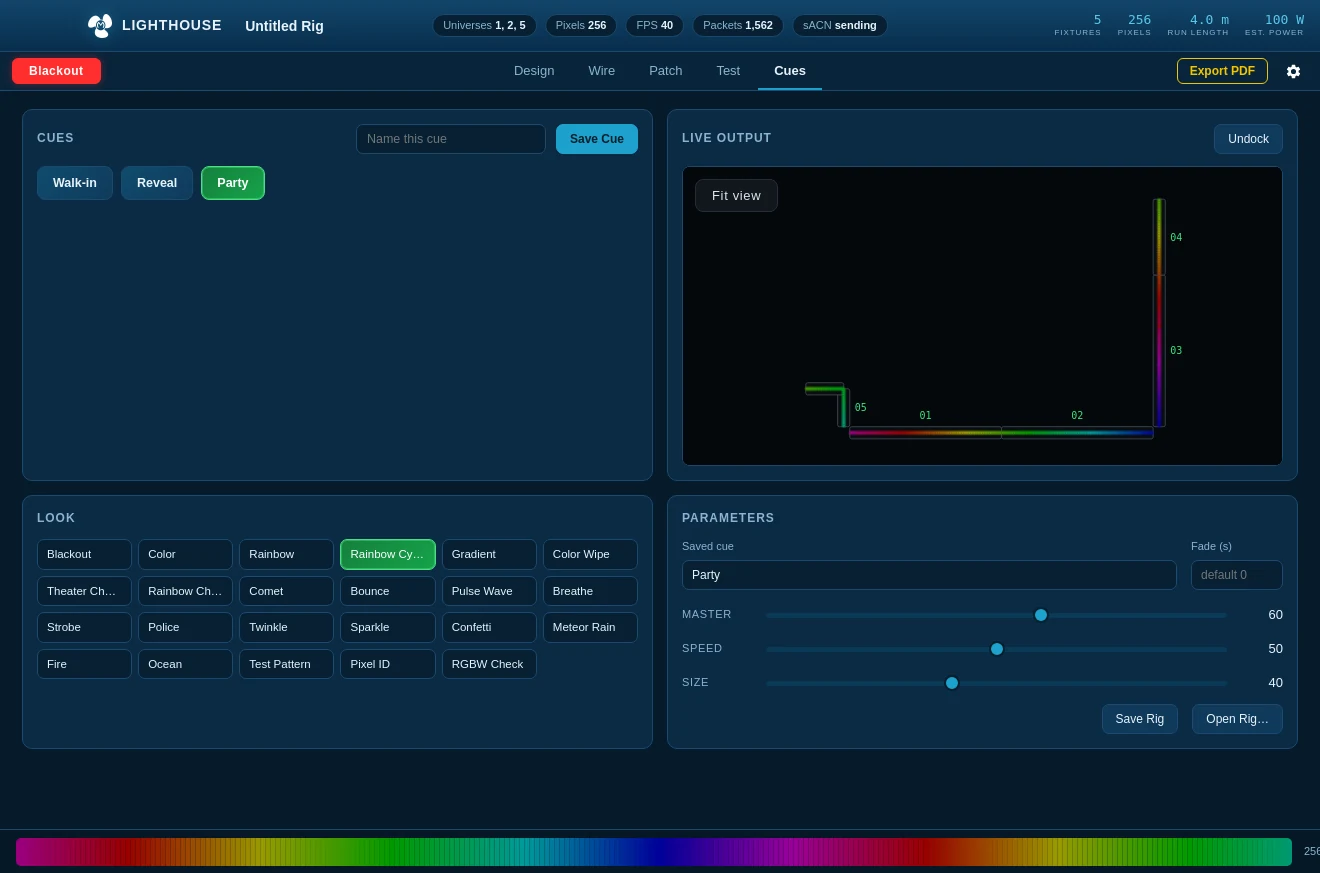Viewport: 1320px width, 873px height.
Task: Open the Cues tab
Action: [790, 71]
